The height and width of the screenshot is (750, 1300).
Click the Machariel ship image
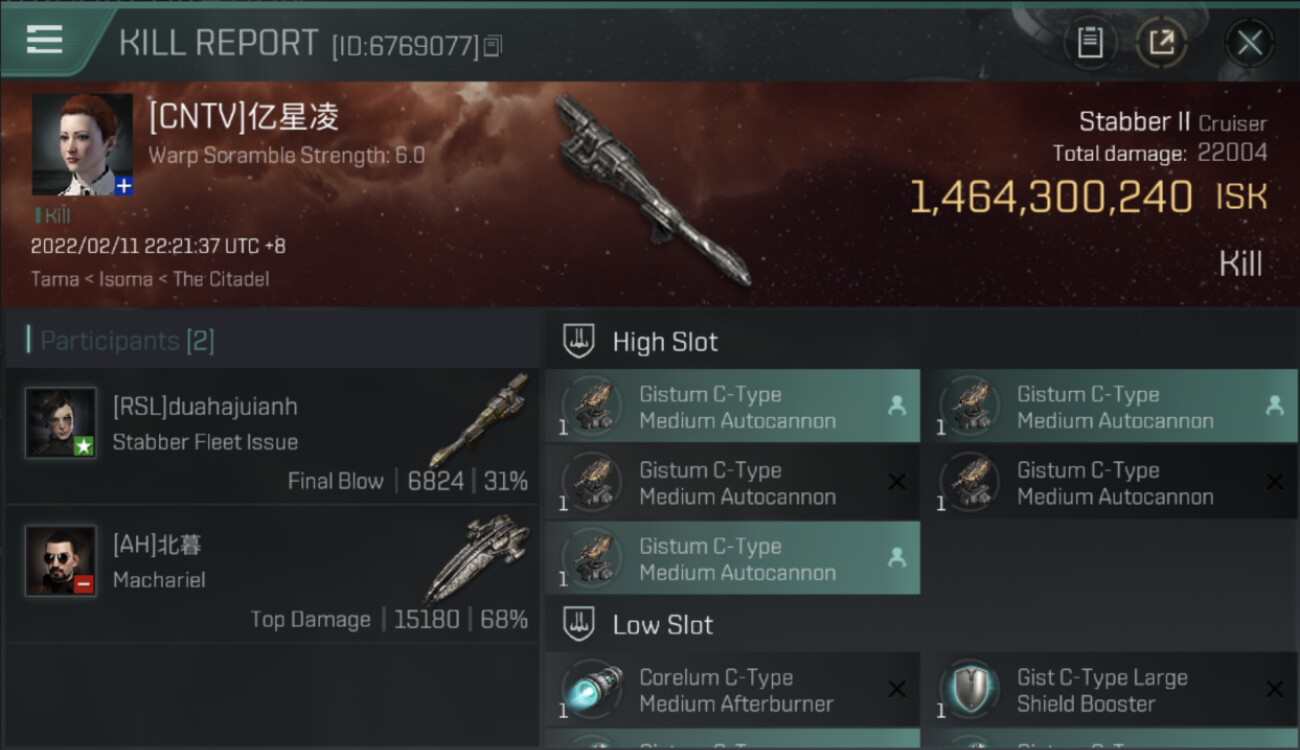[x=477, y=558]
